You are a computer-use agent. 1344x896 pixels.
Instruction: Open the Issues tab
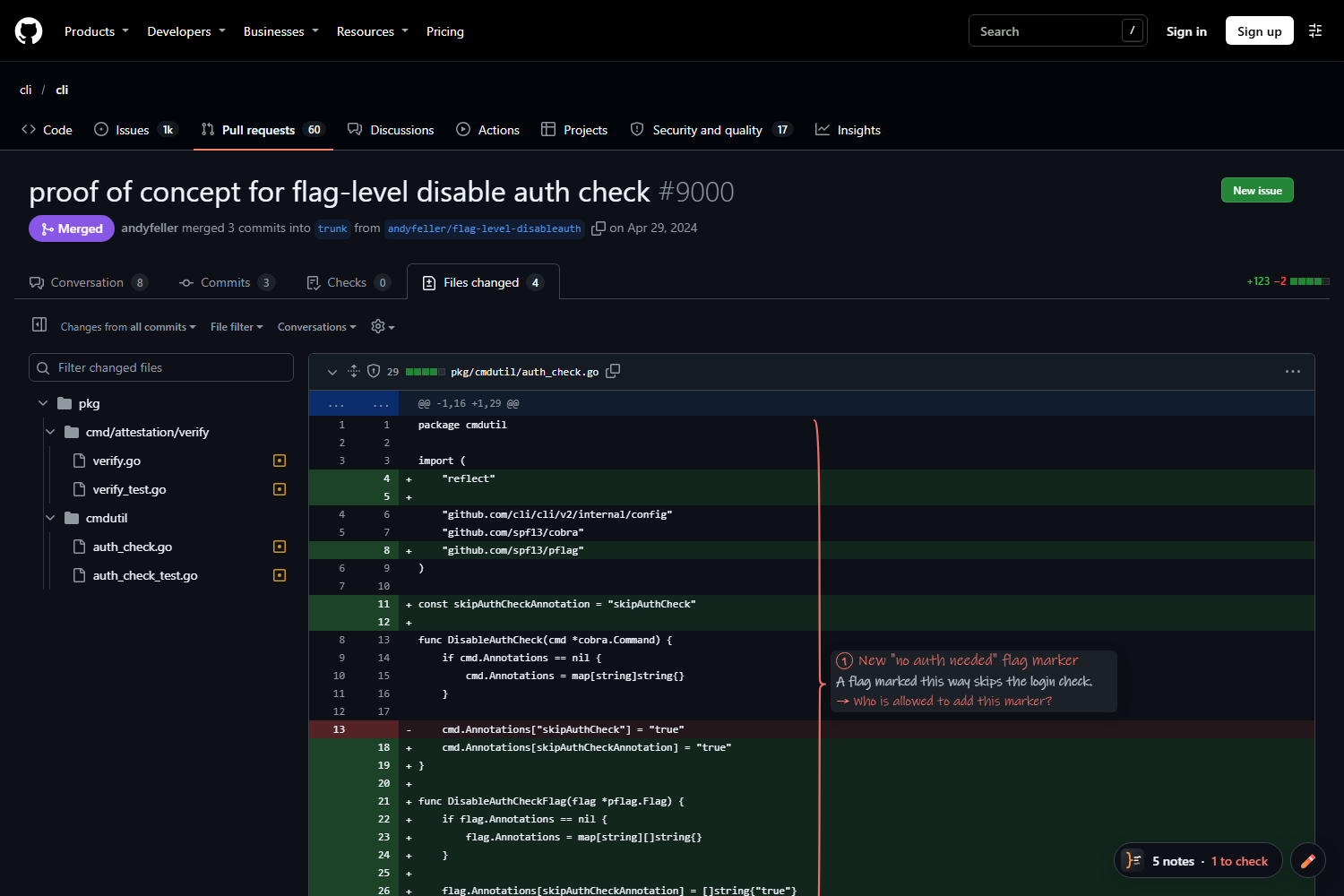coord(136,130)
